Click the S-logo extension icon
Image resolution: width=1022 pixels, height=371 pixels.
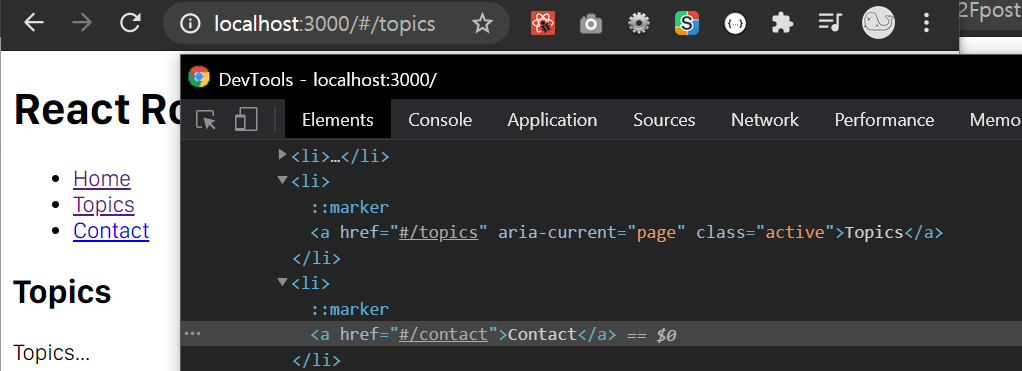pyautogui.click(x=687, y=23)
